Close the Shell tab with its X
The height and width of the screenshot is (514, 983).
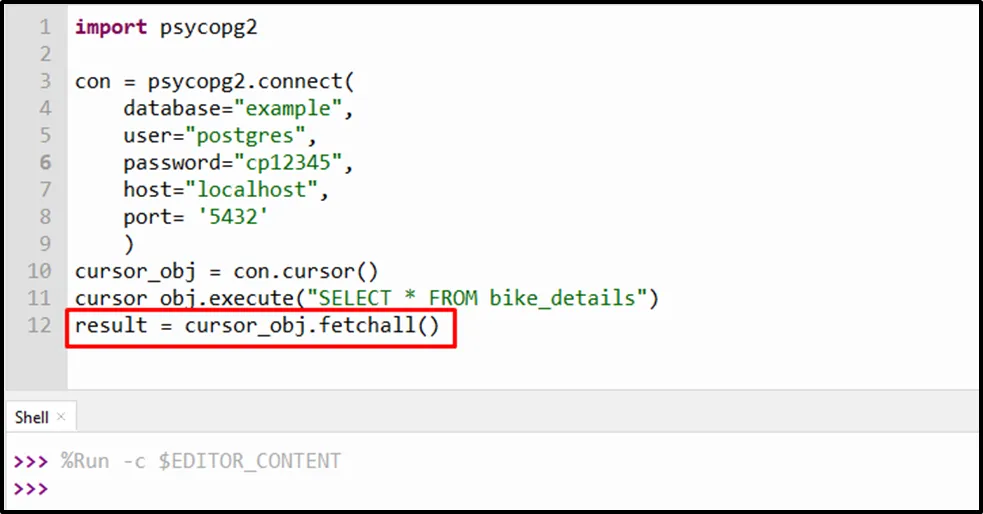coord(61,417)
